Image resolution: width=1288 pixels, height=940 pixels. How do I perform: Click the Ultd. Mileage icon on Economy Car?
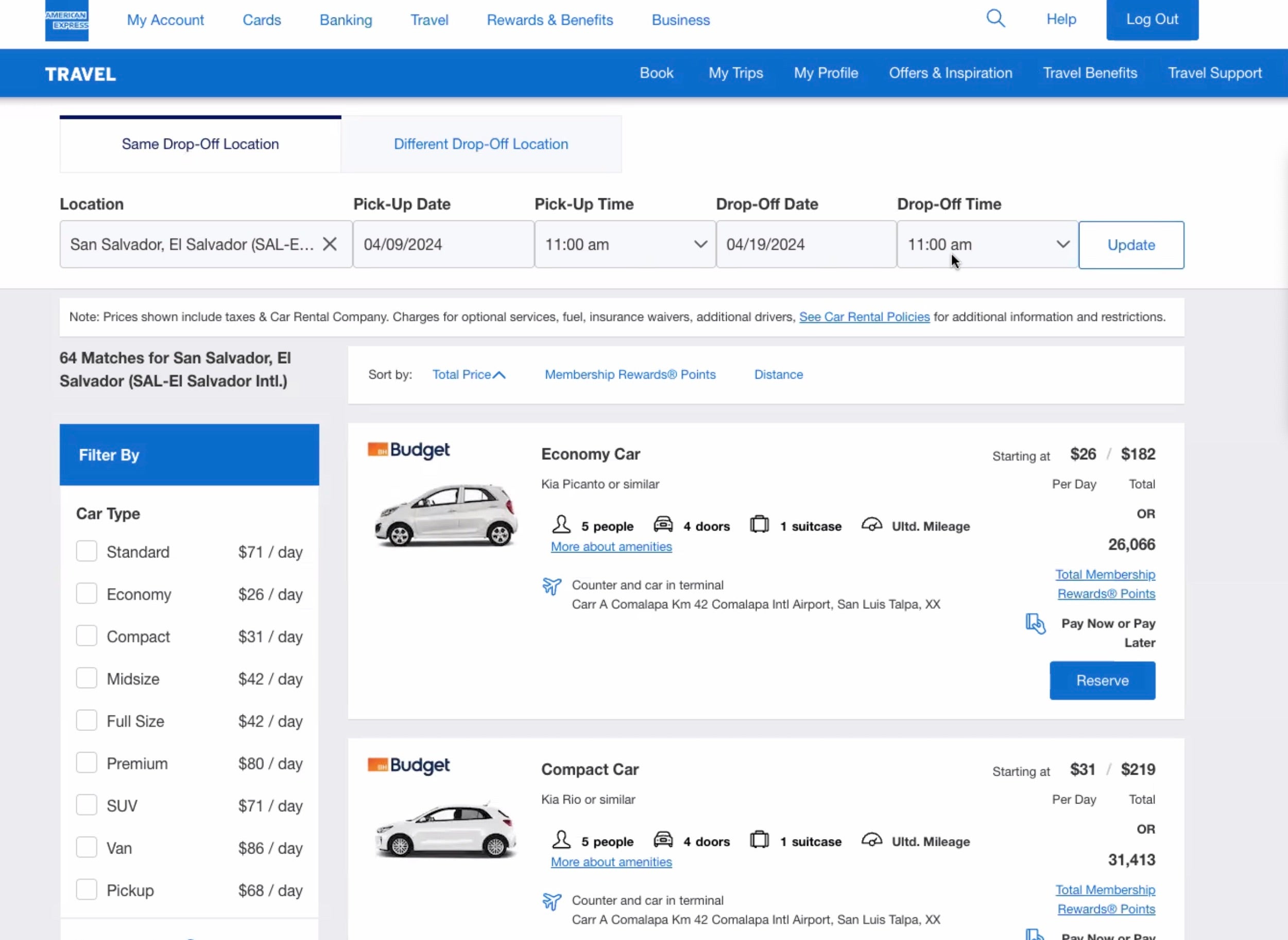click(871, 524)
